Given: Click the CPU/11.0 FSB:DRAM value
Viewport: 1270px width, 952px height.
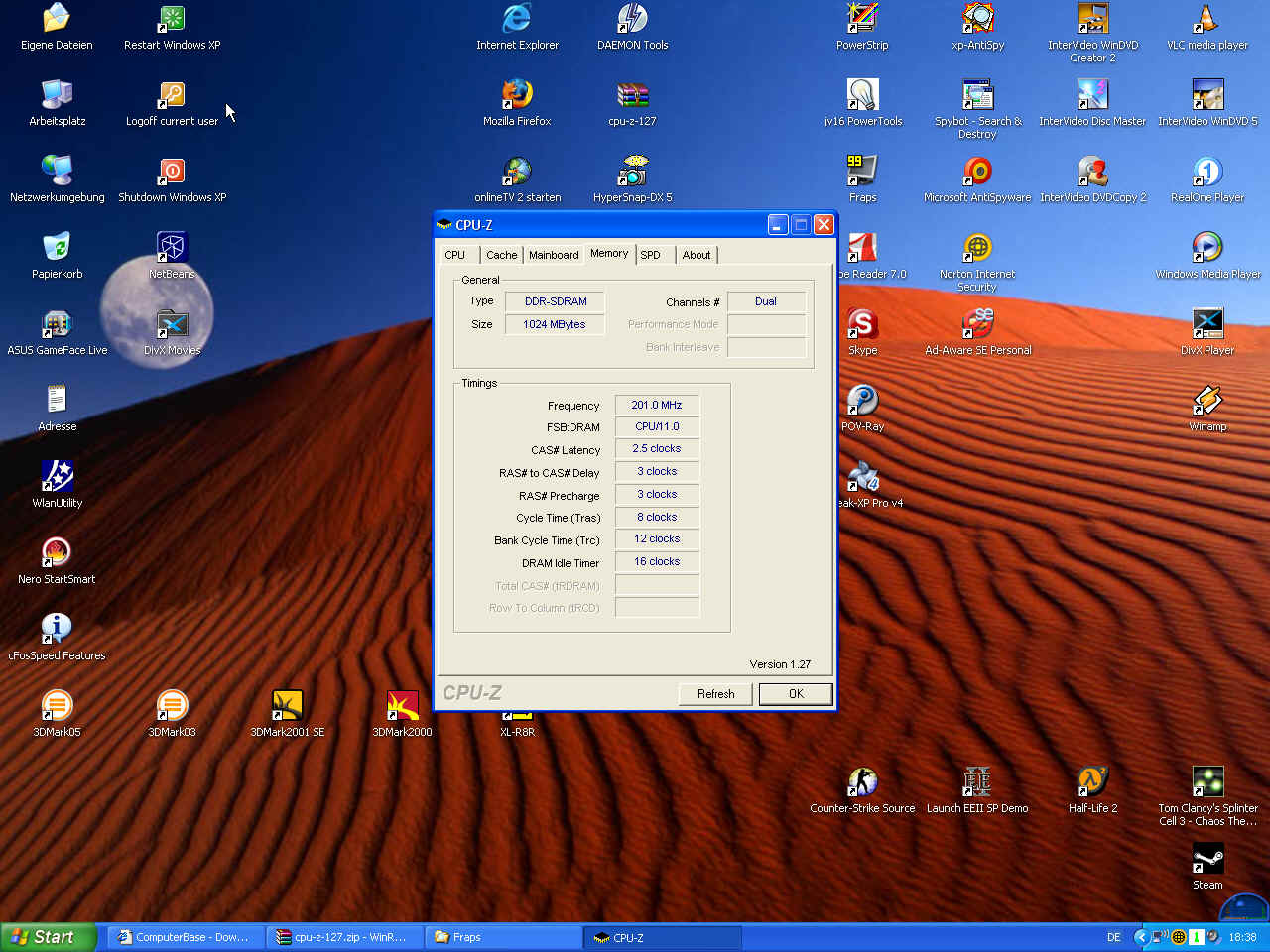Looking at the screenshot, I should 657,426.
